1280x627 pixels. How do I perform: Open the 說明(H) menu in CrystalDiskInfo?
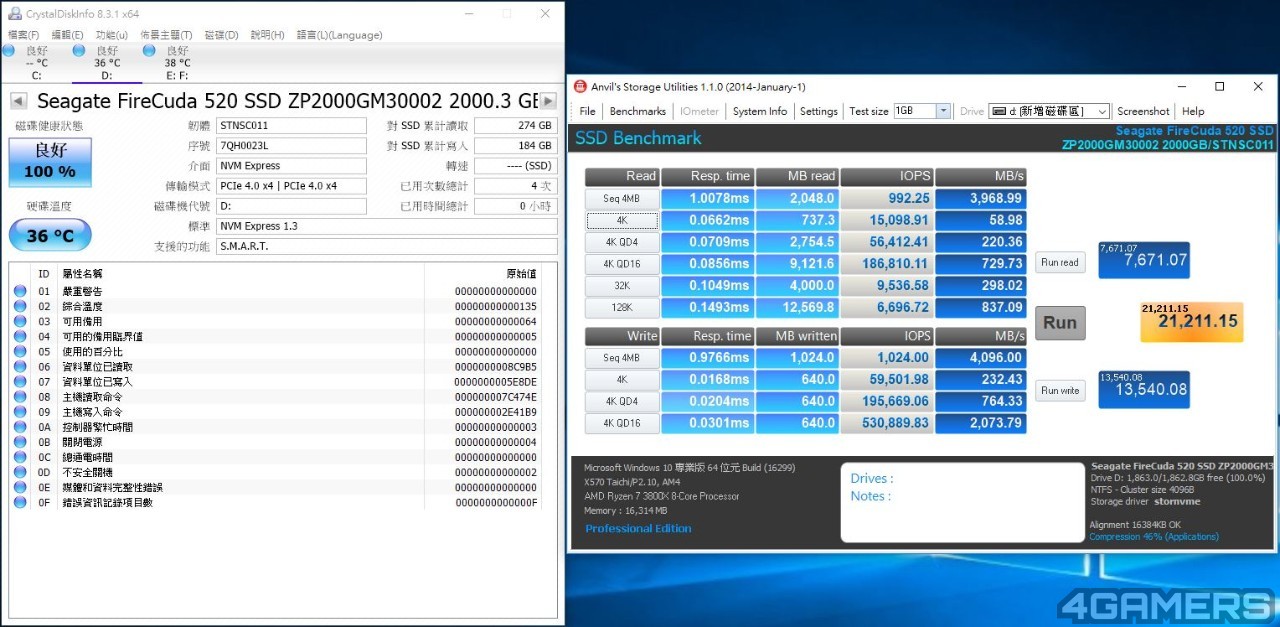[267, 35]
